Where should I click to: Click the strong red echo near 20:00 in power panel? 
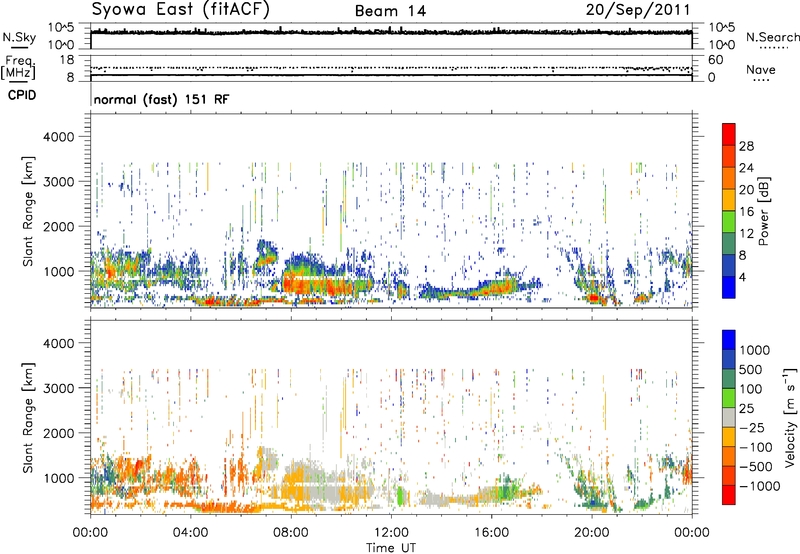pyautogui.click(x=593, y=297)
